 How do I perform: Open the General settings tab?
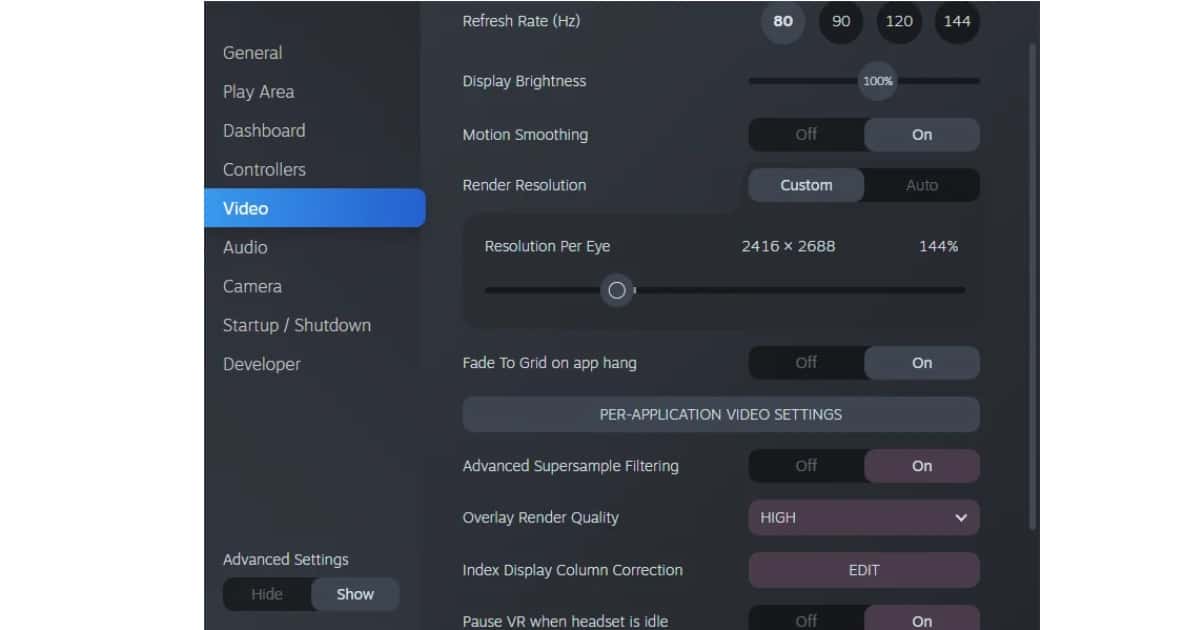(x=252, y=53)
